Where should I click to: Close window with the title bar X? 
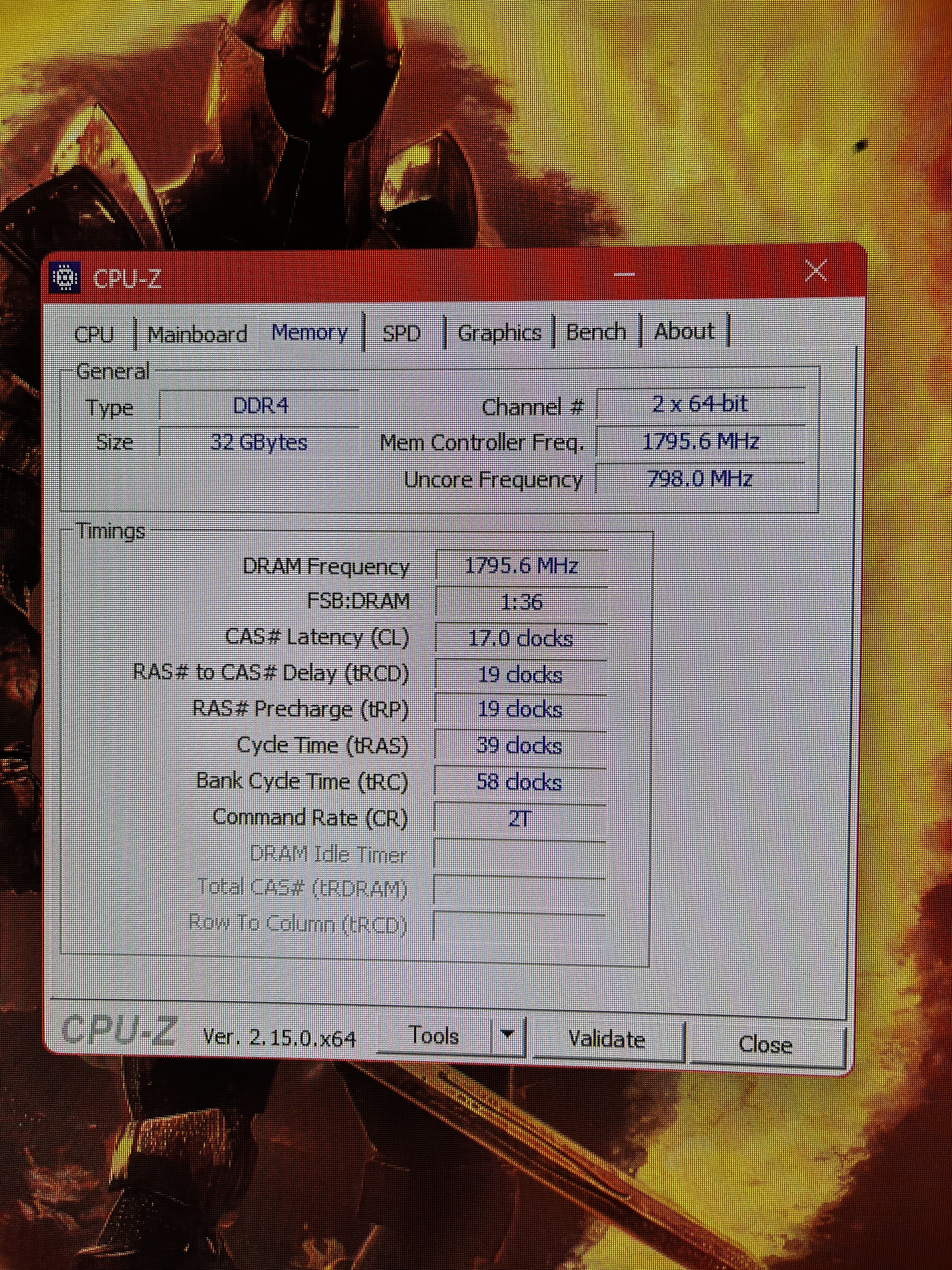click(x=815, y=271)
